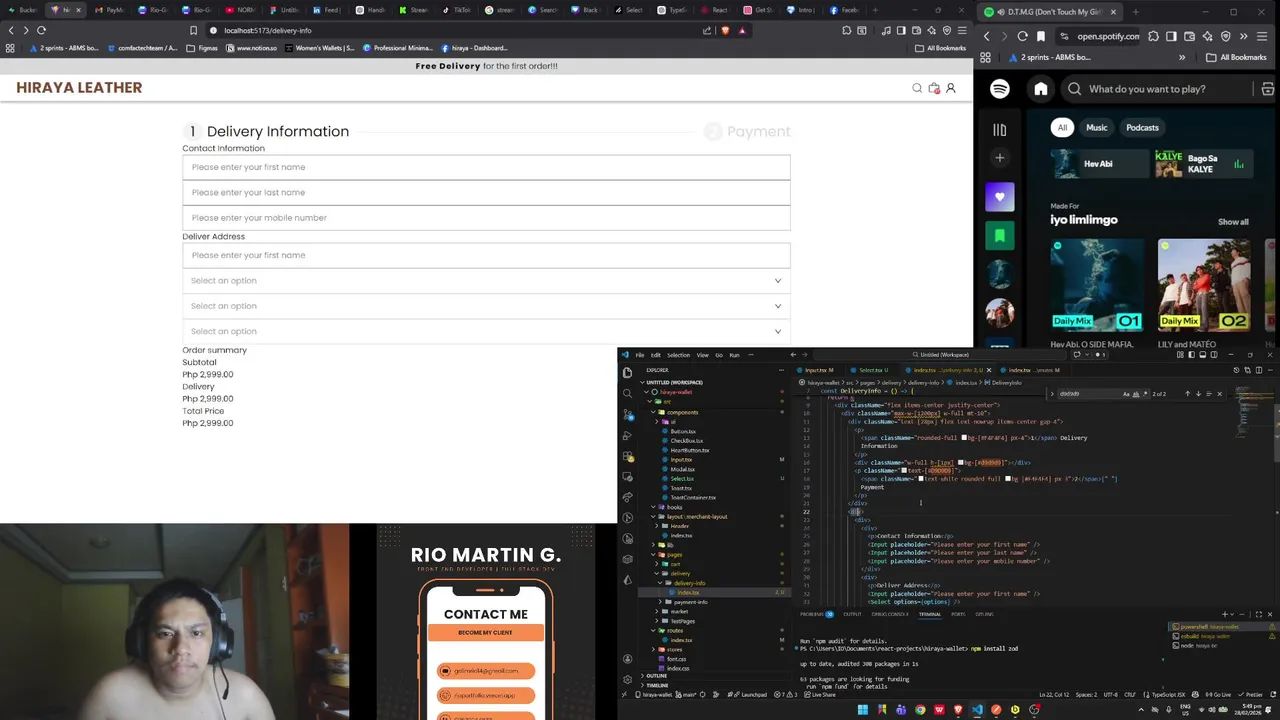Click browser reload button in Brave
The height and width of the screenshot is (720, 1280).
pyautogui.click(x=41, y=30)
